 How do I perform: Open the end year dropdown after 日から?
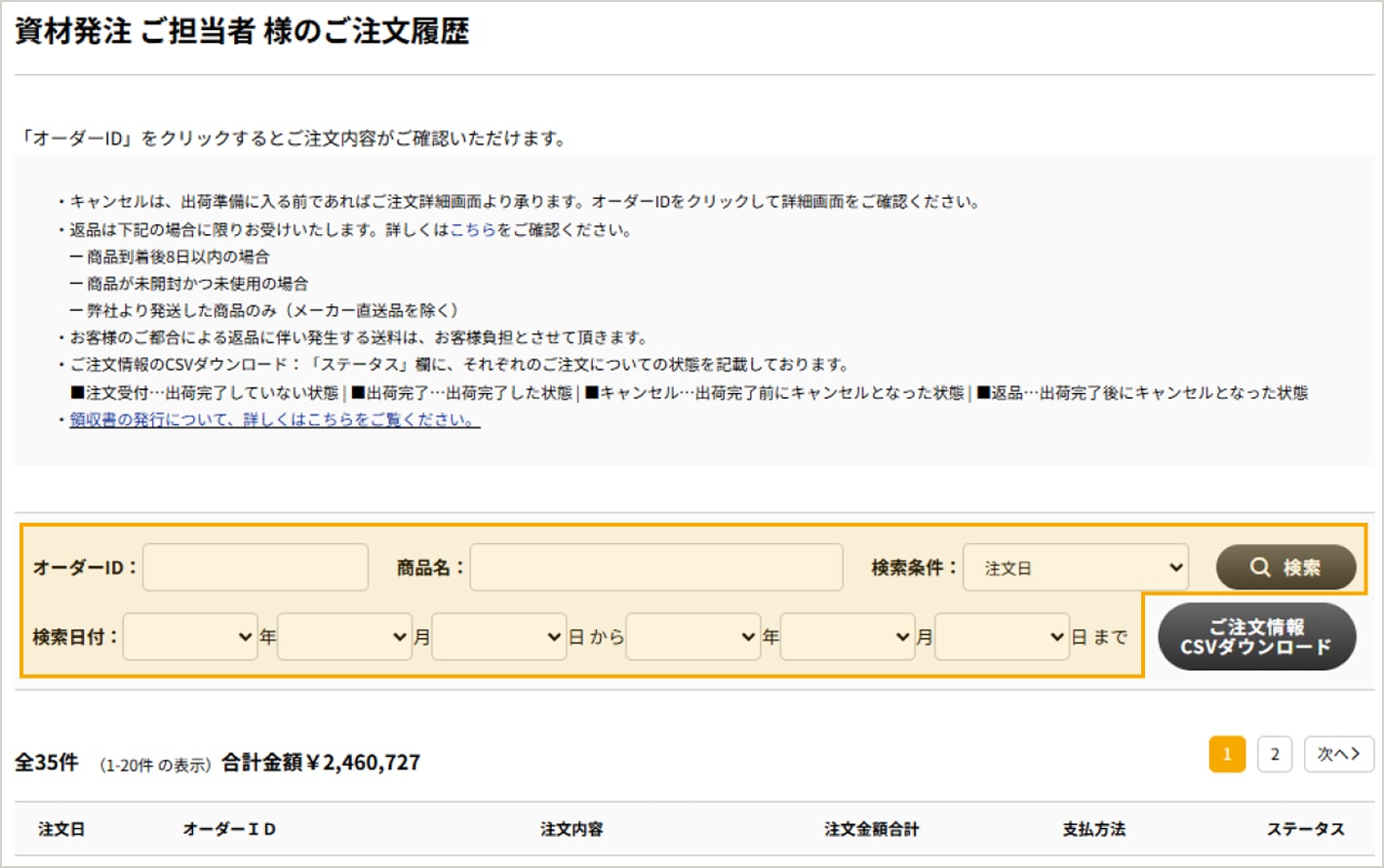click(692, 637)
